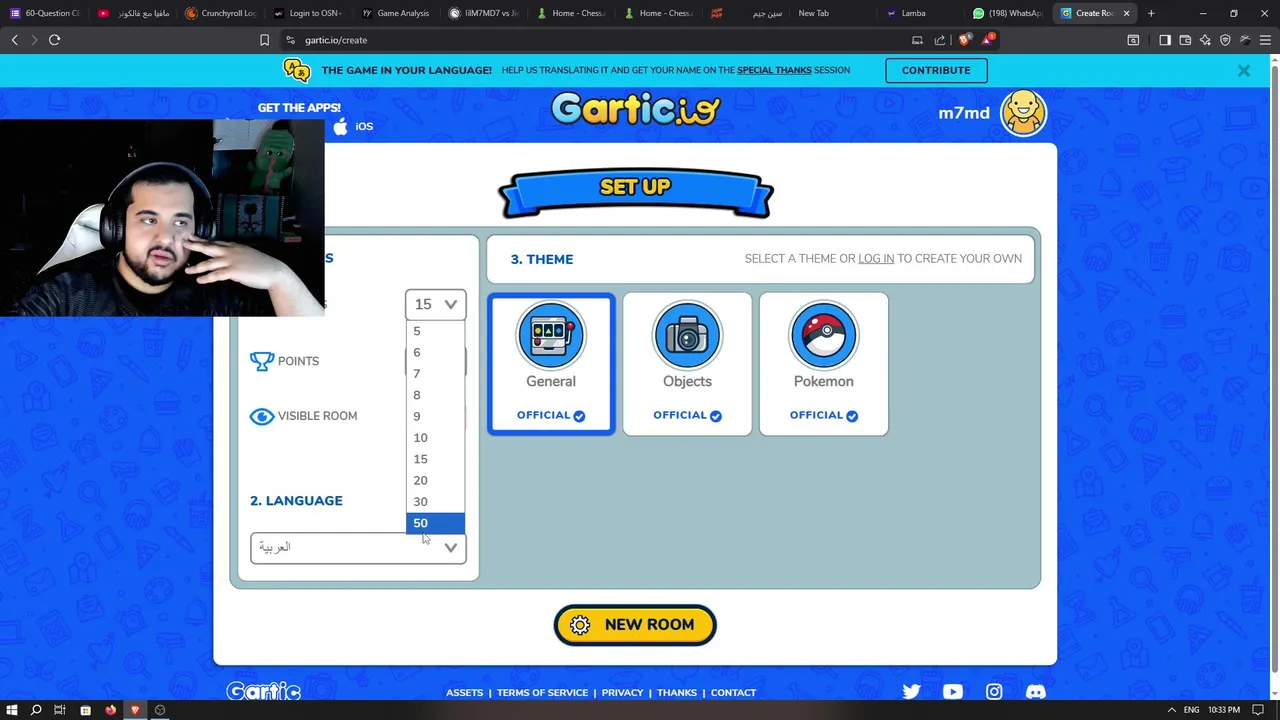Viewport: 1280px width, 720px height.
Task: Choose 9 in players list
Action: coord(435,416)
